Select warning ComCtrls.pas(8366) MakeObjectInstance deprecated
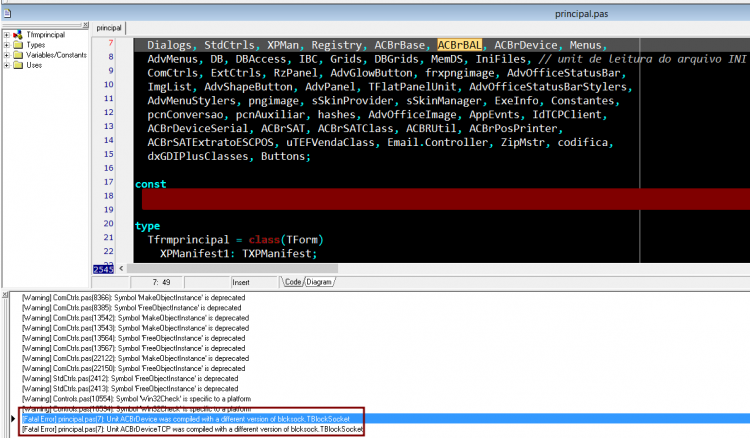 tap(133, 297)
